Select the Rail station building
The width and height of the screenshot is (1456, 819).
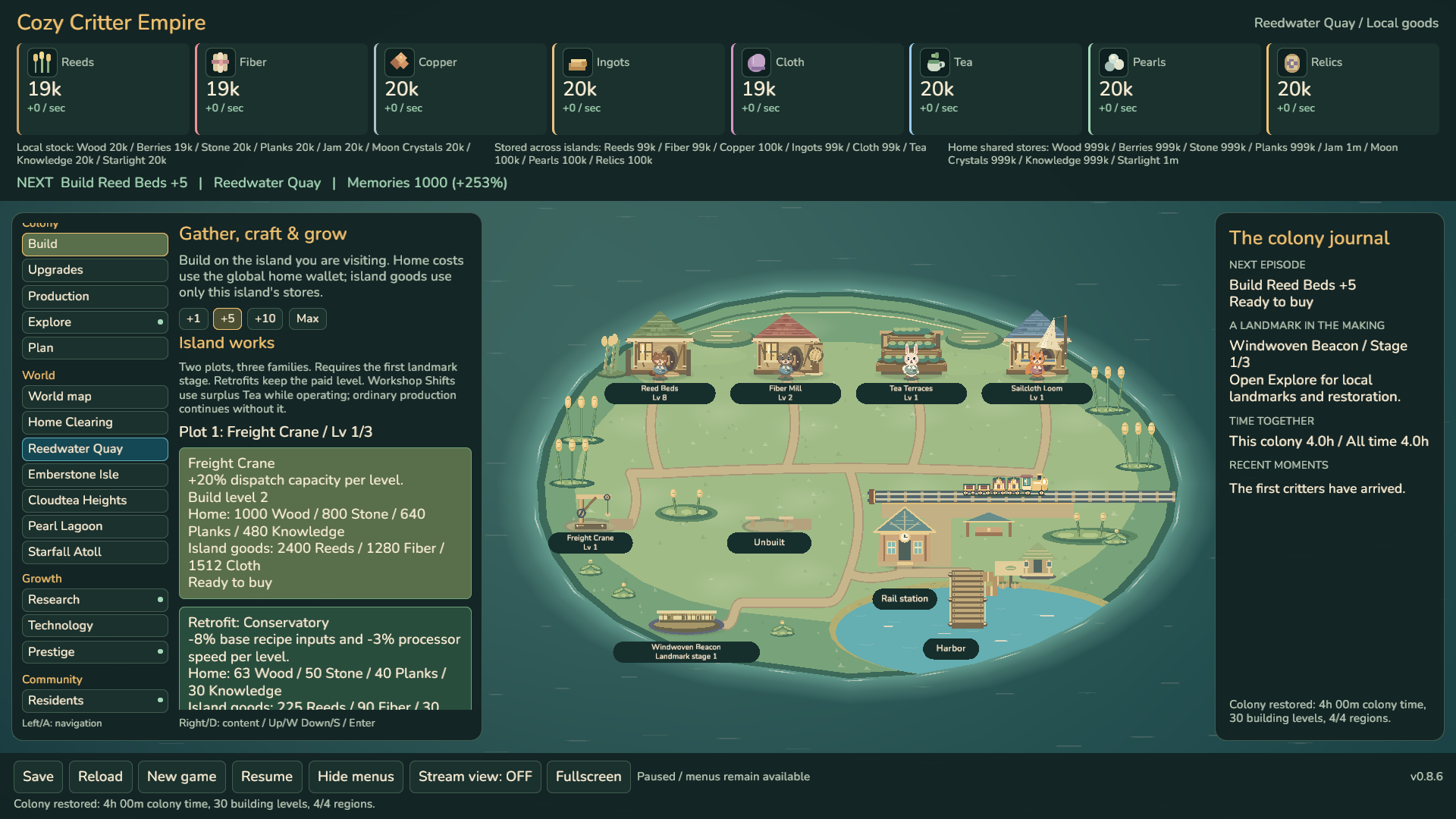tap(904, 536)
